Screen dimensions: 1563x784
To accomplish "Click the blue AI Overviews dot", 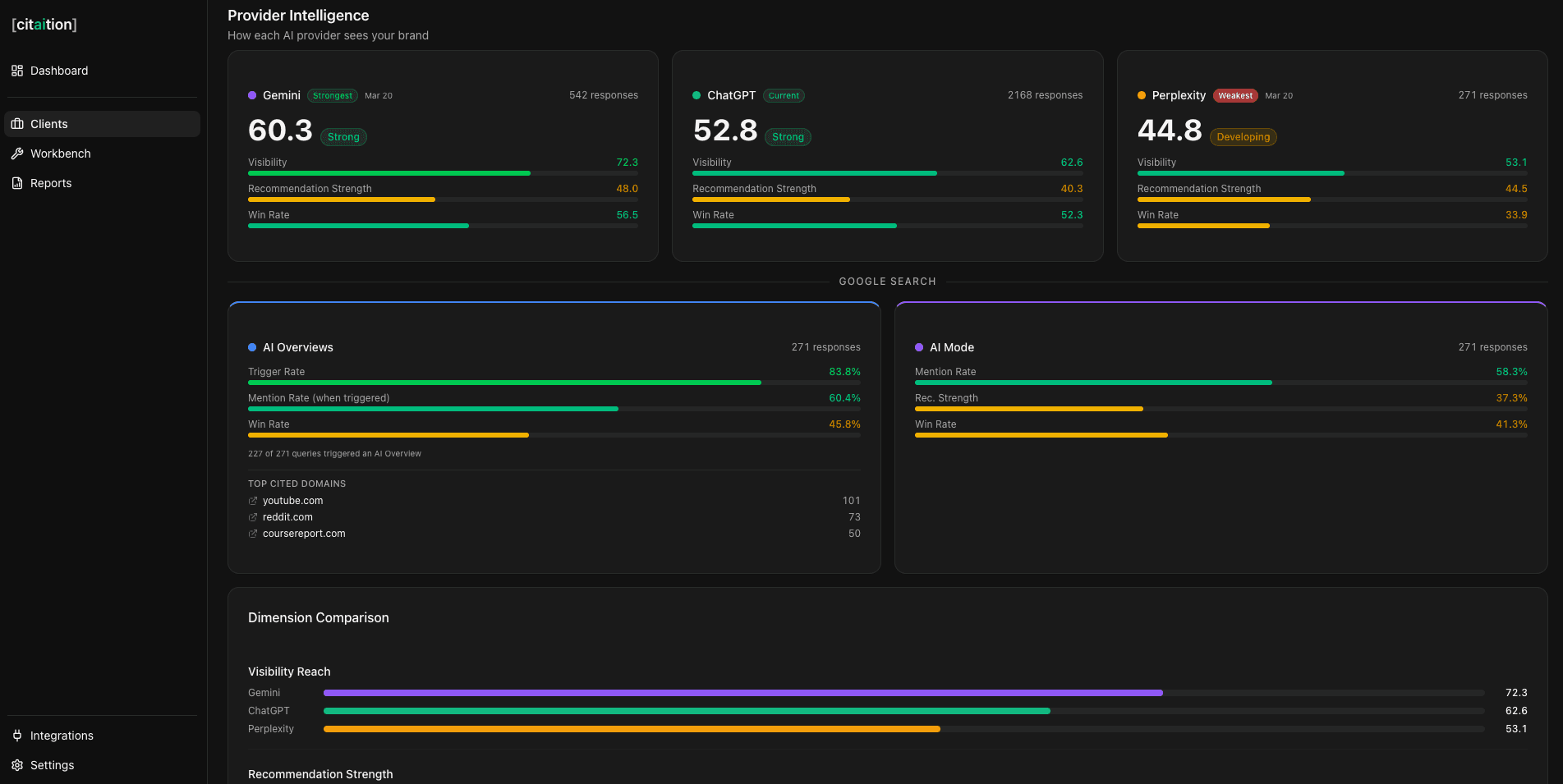I will [x=252, y=347].
